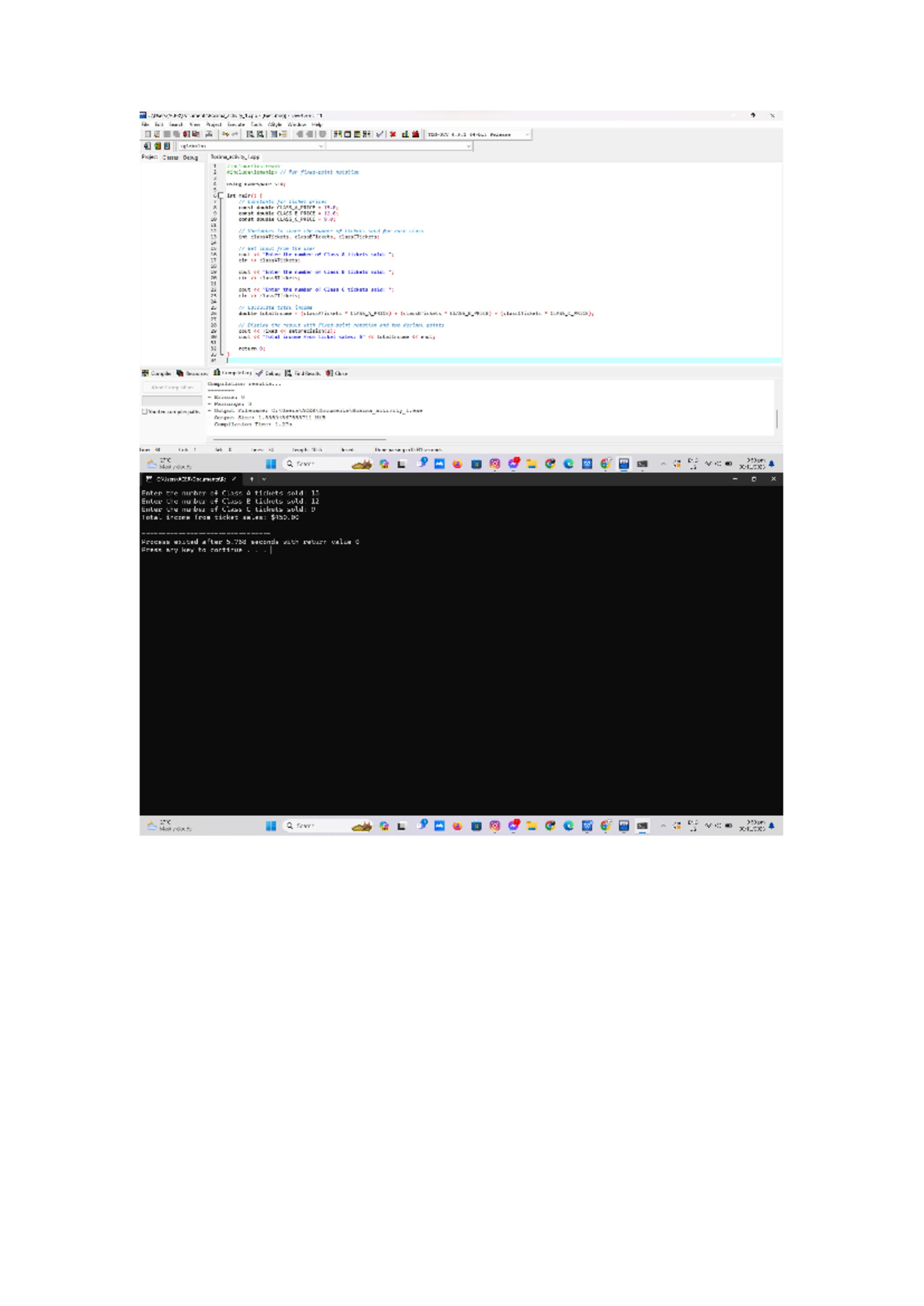
Task: Open the Tools menu
Action: (x=256, y=124)
